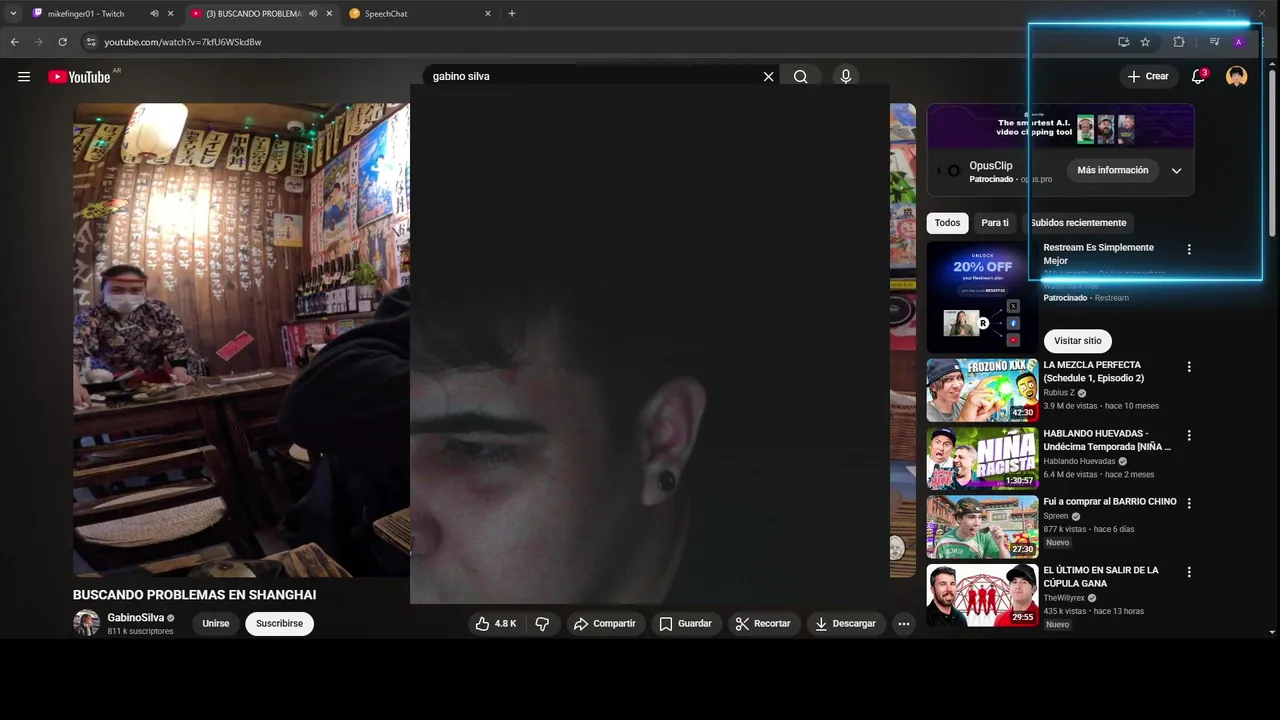1280x720 pixels.
Task: Bookmark this page with the star icon
Action: coord(1145,42)
